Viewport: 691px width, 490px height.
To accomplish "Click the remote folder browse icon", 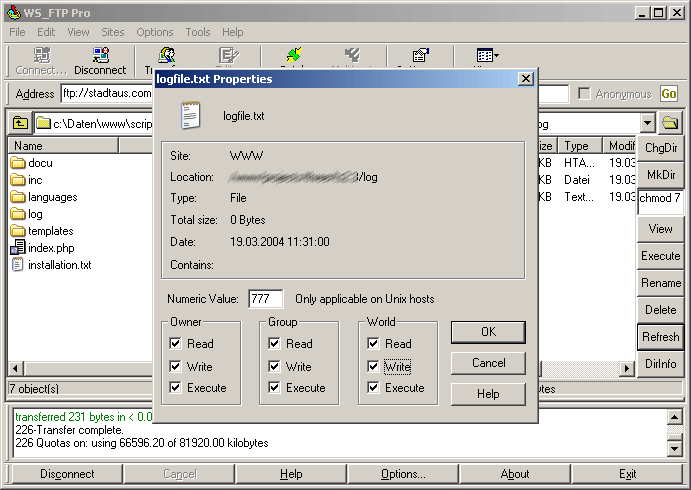I will coord(670,122).
